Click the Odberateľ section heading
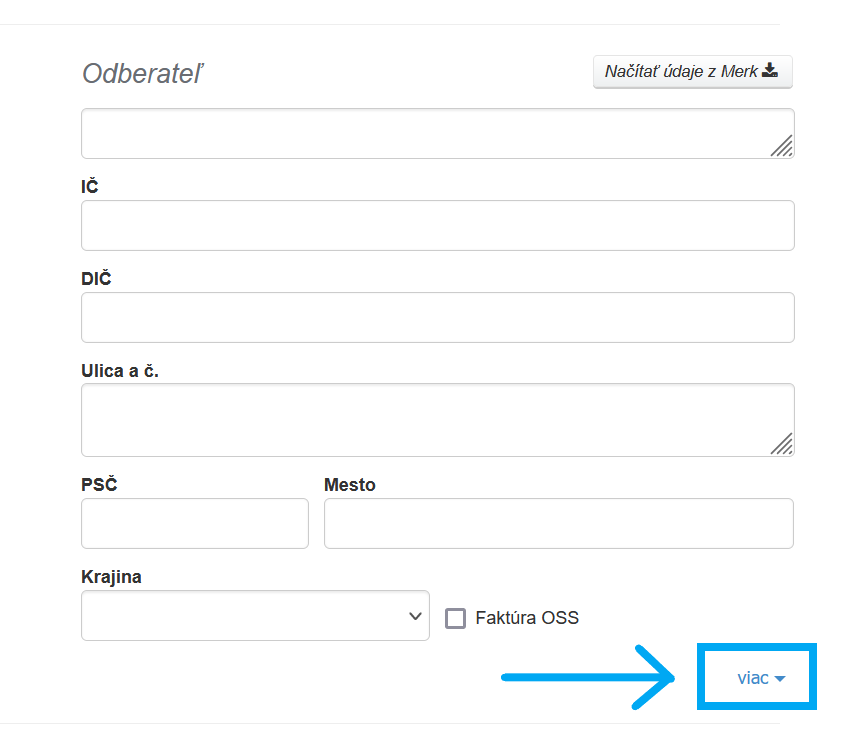 coord(142,74)
